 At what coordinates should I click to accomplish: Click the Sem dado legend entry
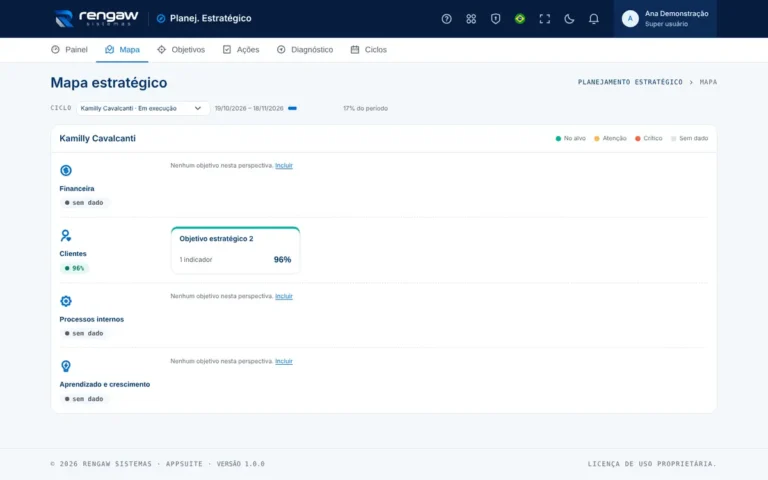click(x=689, y=139)
